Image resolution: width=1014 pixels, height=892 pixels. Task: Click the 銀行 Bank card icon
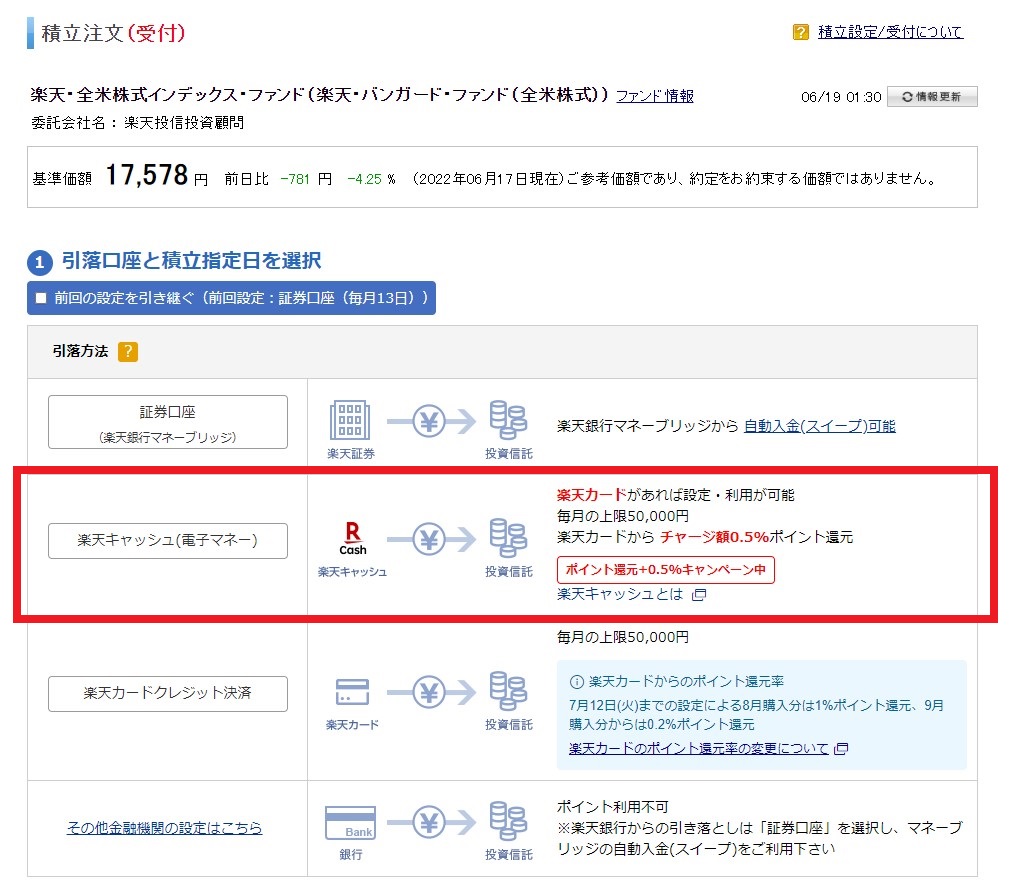click(x=350, y=823)
